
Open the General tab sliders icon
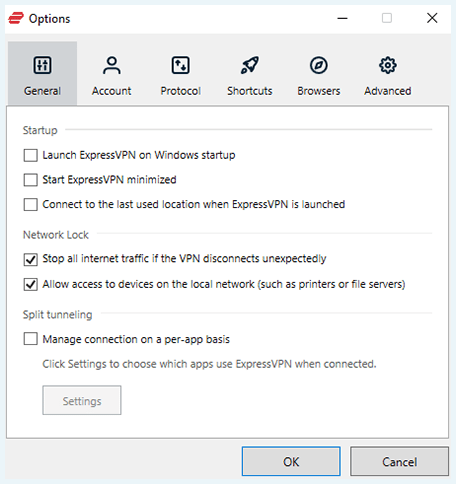tap(42, 65)
